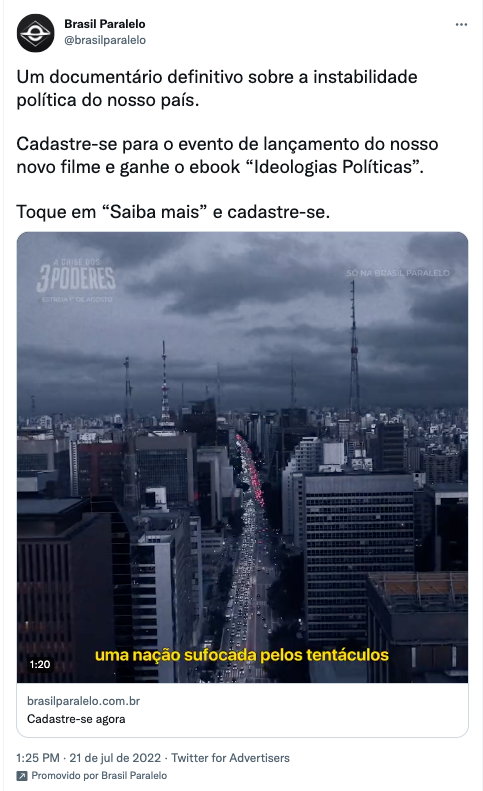
Task: Click the promoted arrow icon at bottom
Action: tap(22, 776)
